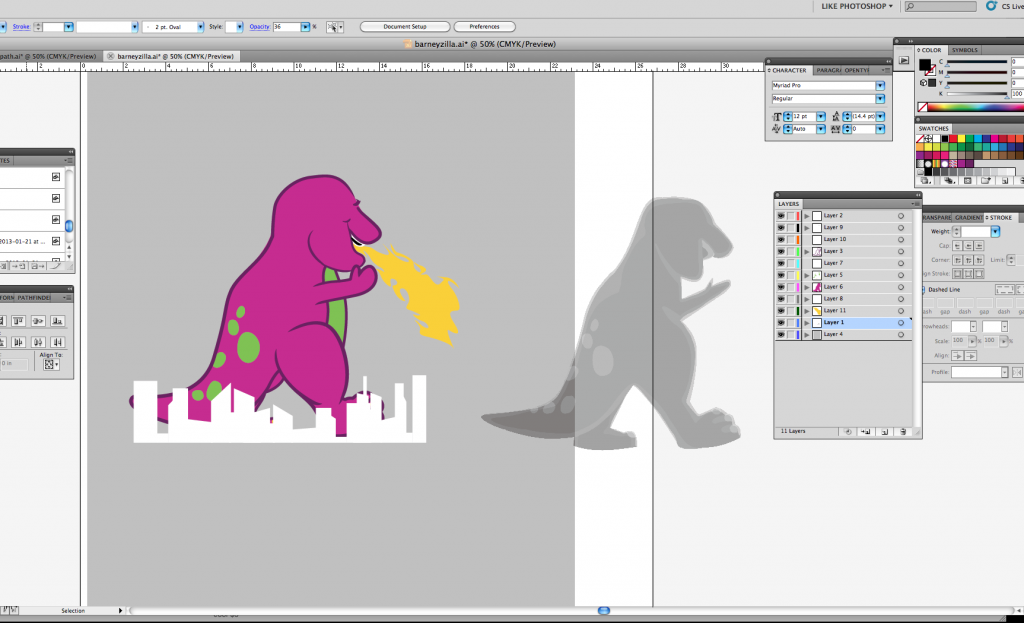
Task: Open the 12 pt font size dropdown
Action: pyautogui.click(x=821, y=116)
